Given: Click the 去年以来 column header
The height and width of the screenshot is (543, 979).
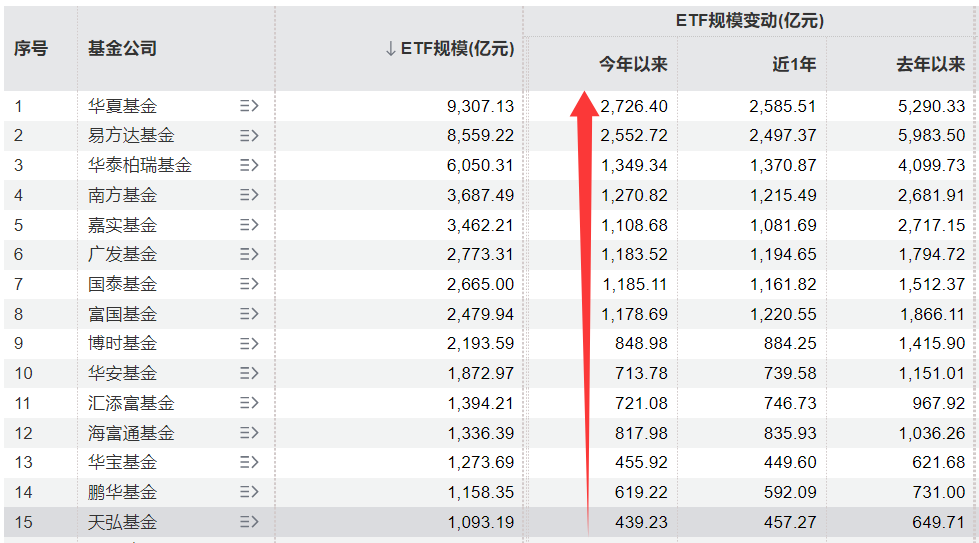Looking at the screenshot, I should pos(930,65).
